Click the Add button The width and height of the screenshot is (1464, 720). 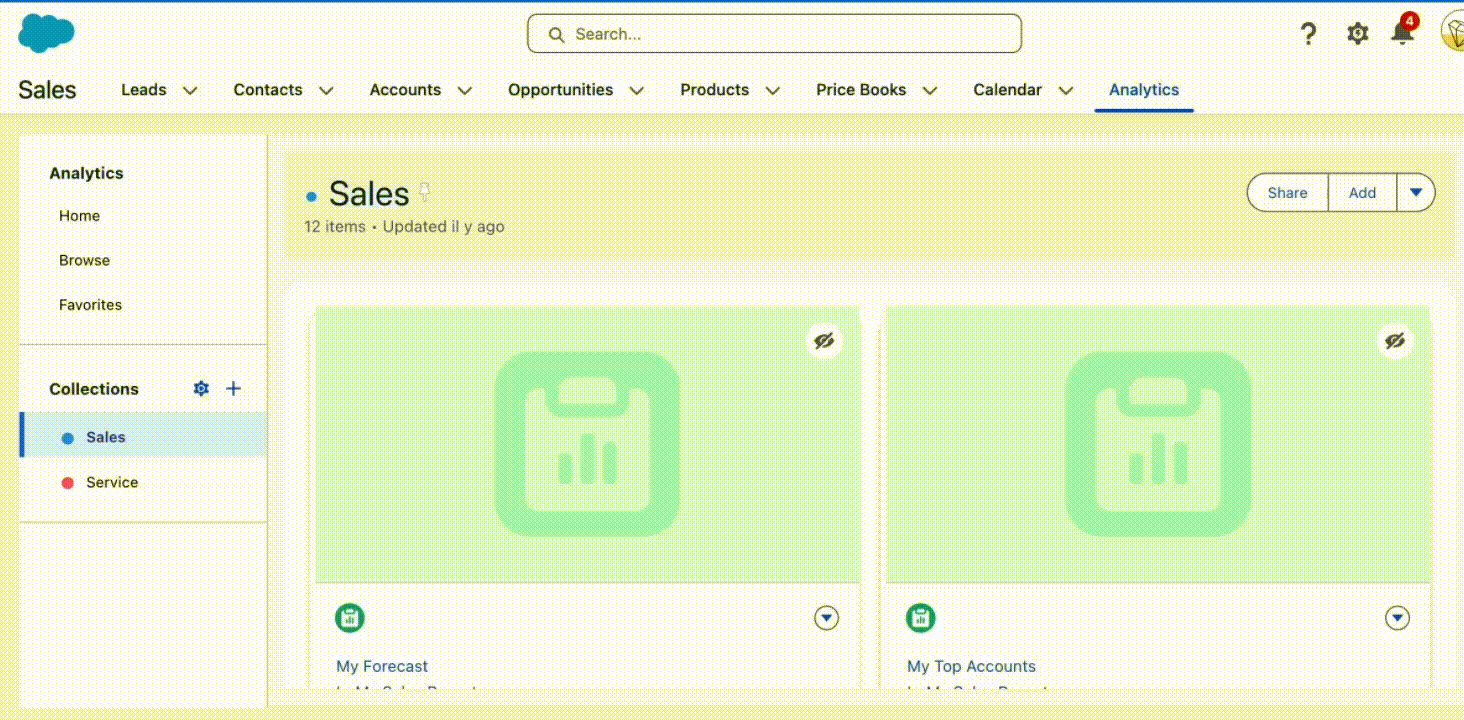pyautogui.click(x=1362, y=193)
